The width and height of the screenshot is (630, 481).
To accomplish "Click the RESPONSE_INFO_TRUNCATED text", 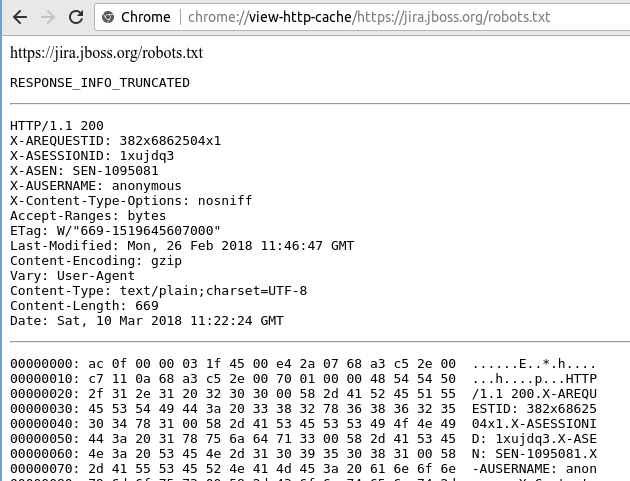I will coord(100,83).
